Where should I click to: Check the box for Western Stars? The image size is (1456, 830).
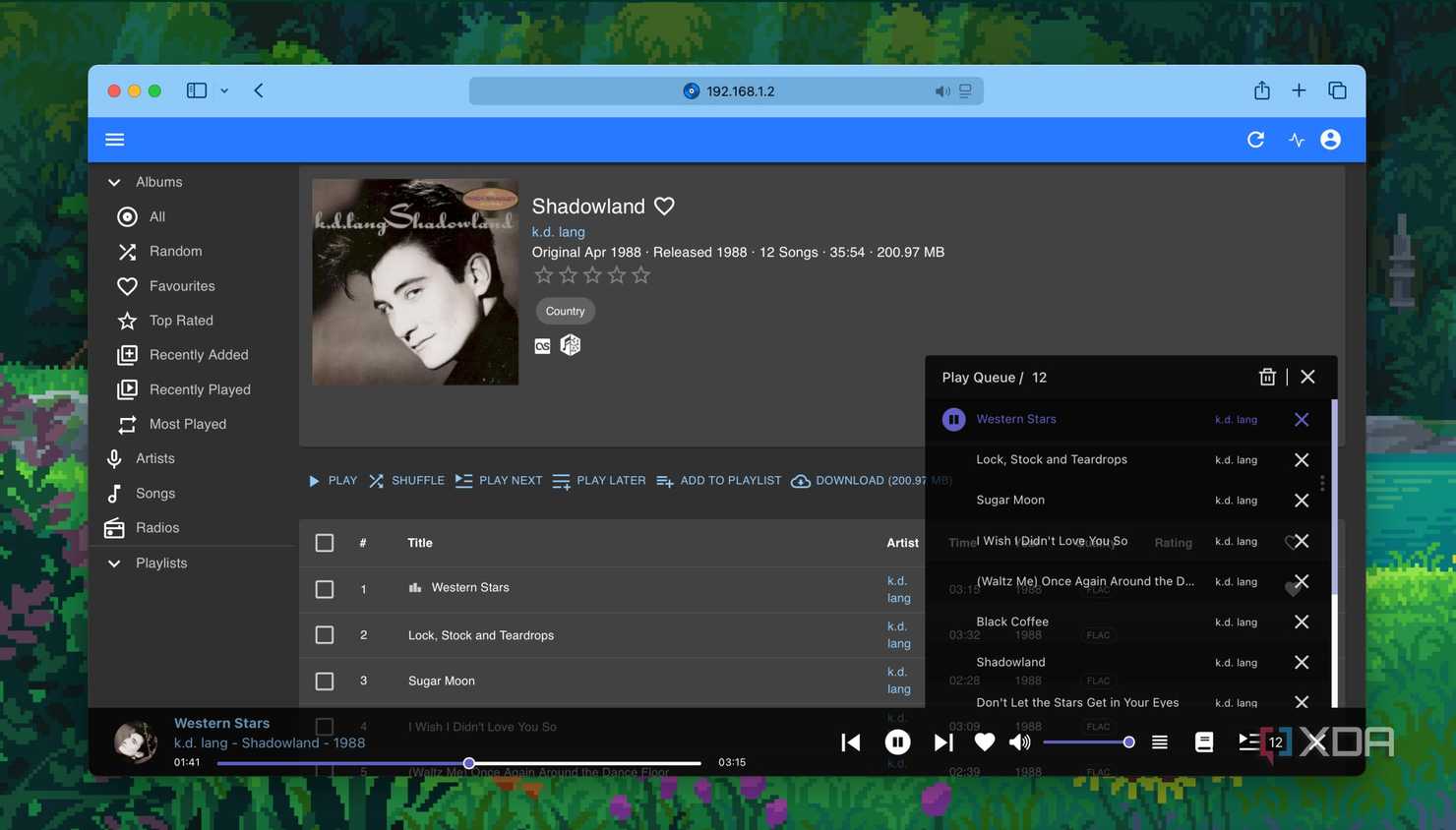click(x=325, y=589)
